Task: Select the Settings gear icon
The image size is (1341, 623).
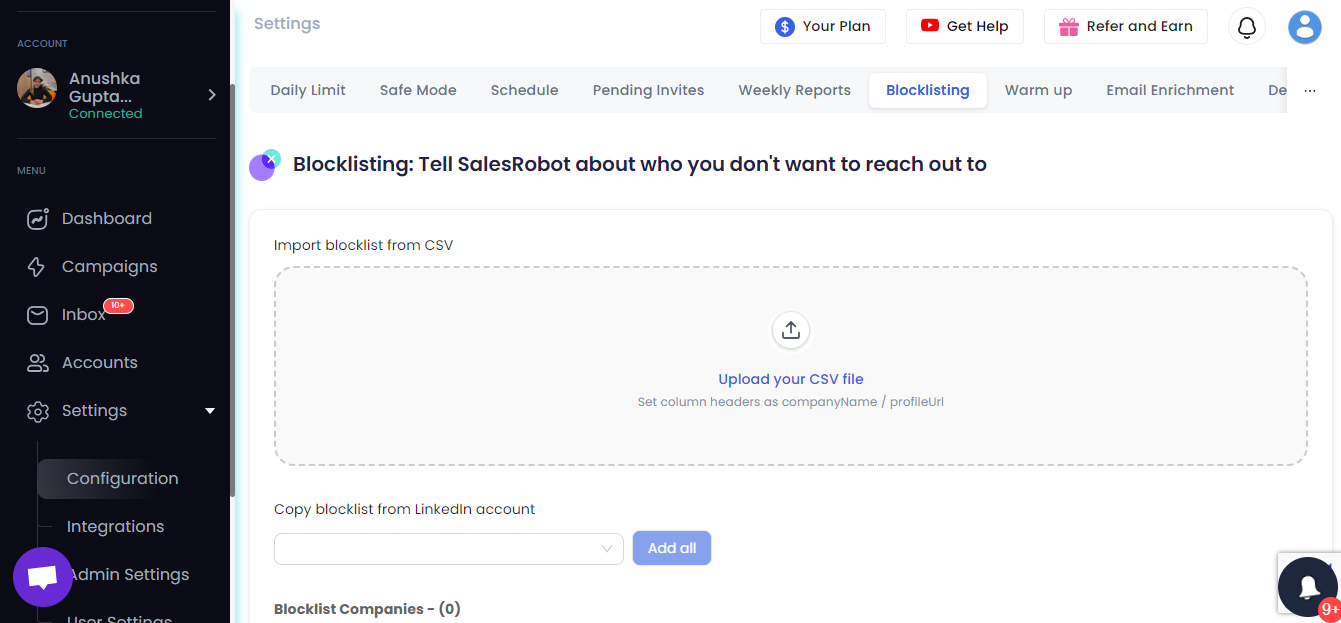Action: point(37,410)
